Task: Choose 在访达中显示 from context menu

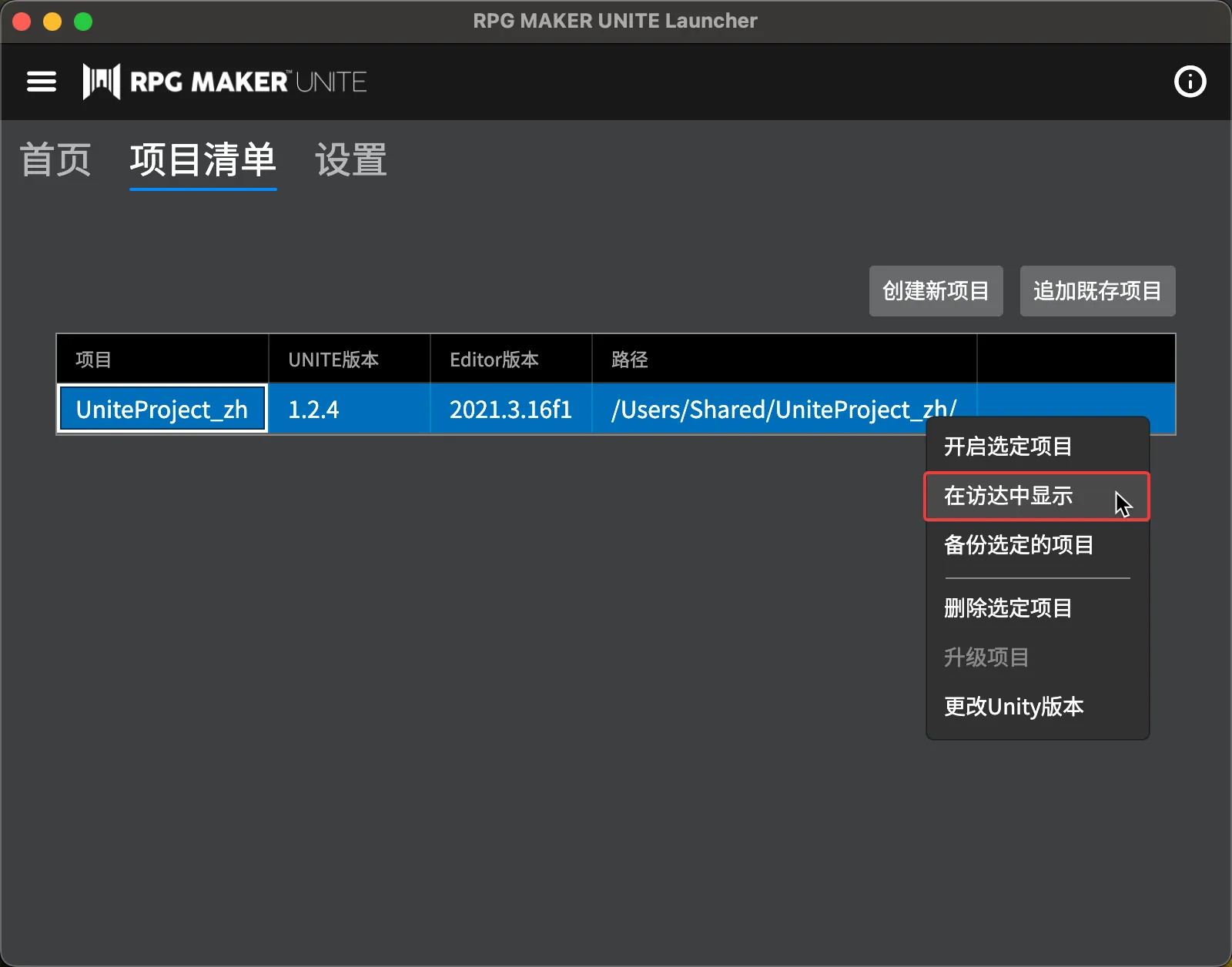Action: pyautogui.click(x=1037, y=496)
